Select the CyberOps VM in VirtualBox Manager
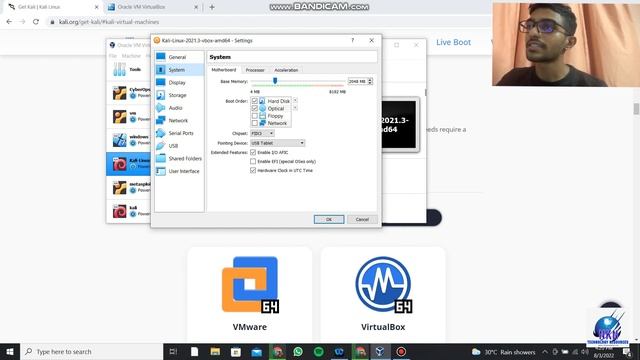The width and height of the screenshot is (640, 360). (x=129, y=93)
